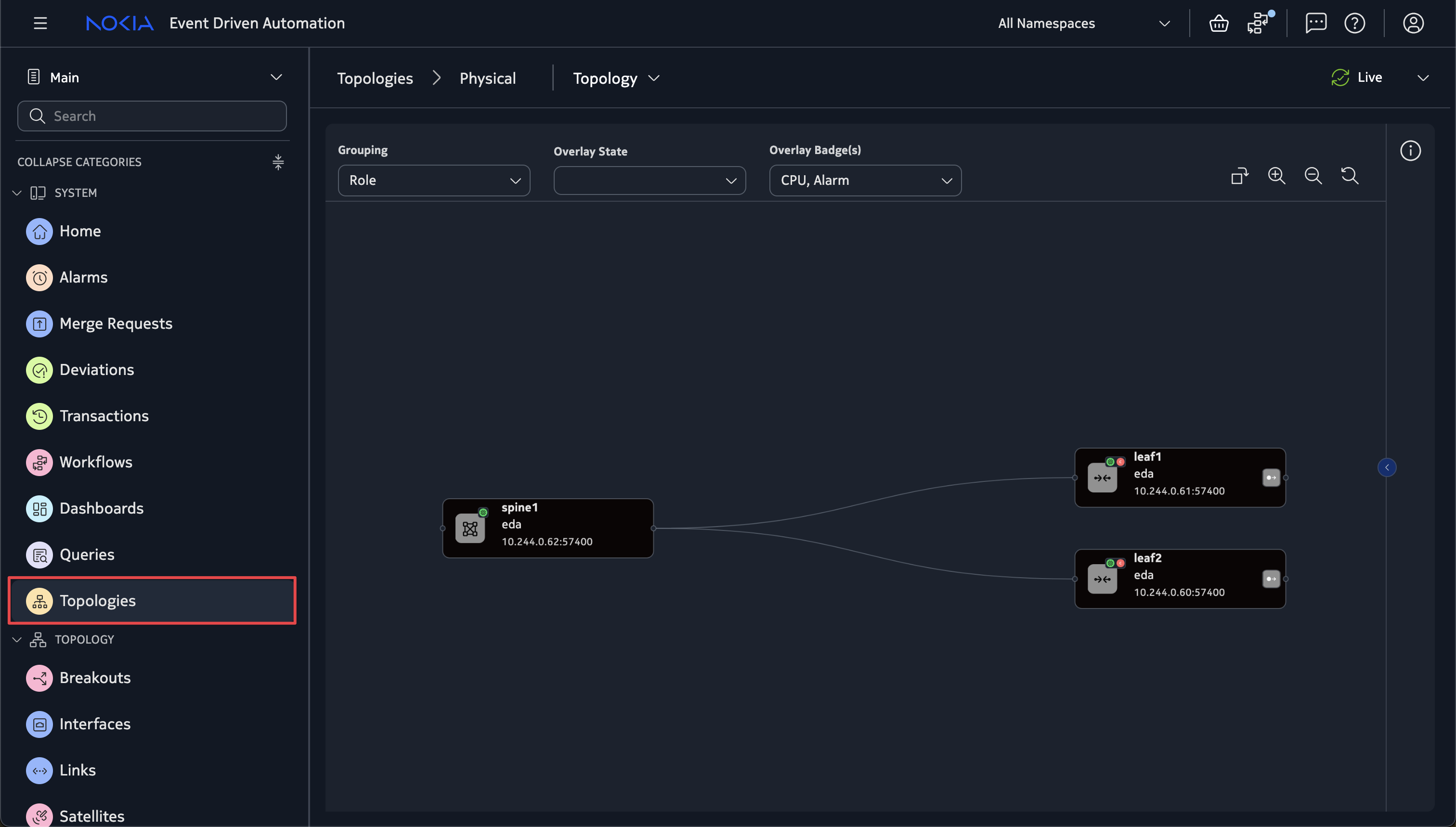Click the leaf2 node icon
This screenshot has height=827, width=1456.
point(1102,580)
